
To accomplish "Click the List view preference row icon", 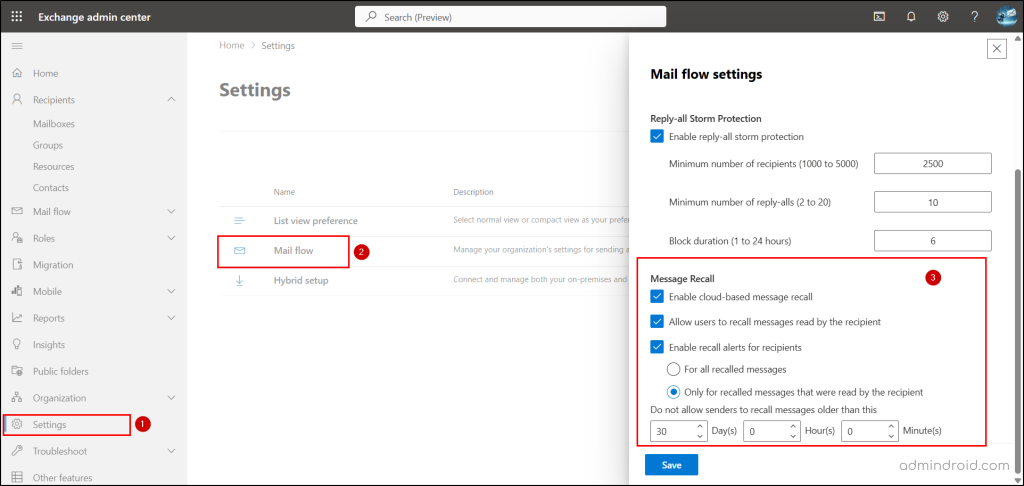I will click(240, 221).
